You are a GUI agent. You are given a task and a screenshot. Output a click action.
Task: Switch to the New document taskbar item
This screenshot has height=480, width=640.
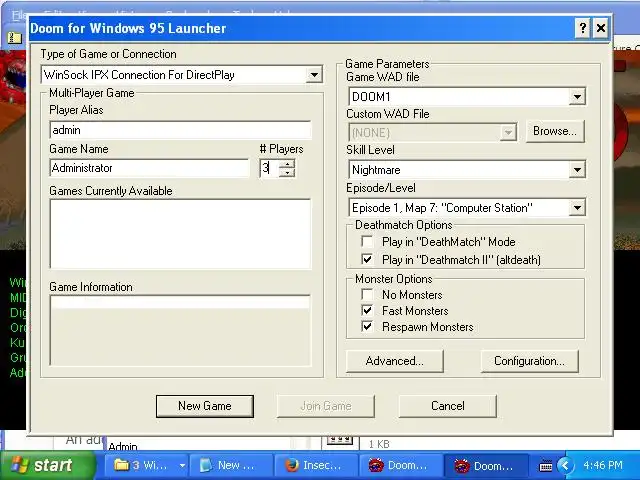coord(231,465)
